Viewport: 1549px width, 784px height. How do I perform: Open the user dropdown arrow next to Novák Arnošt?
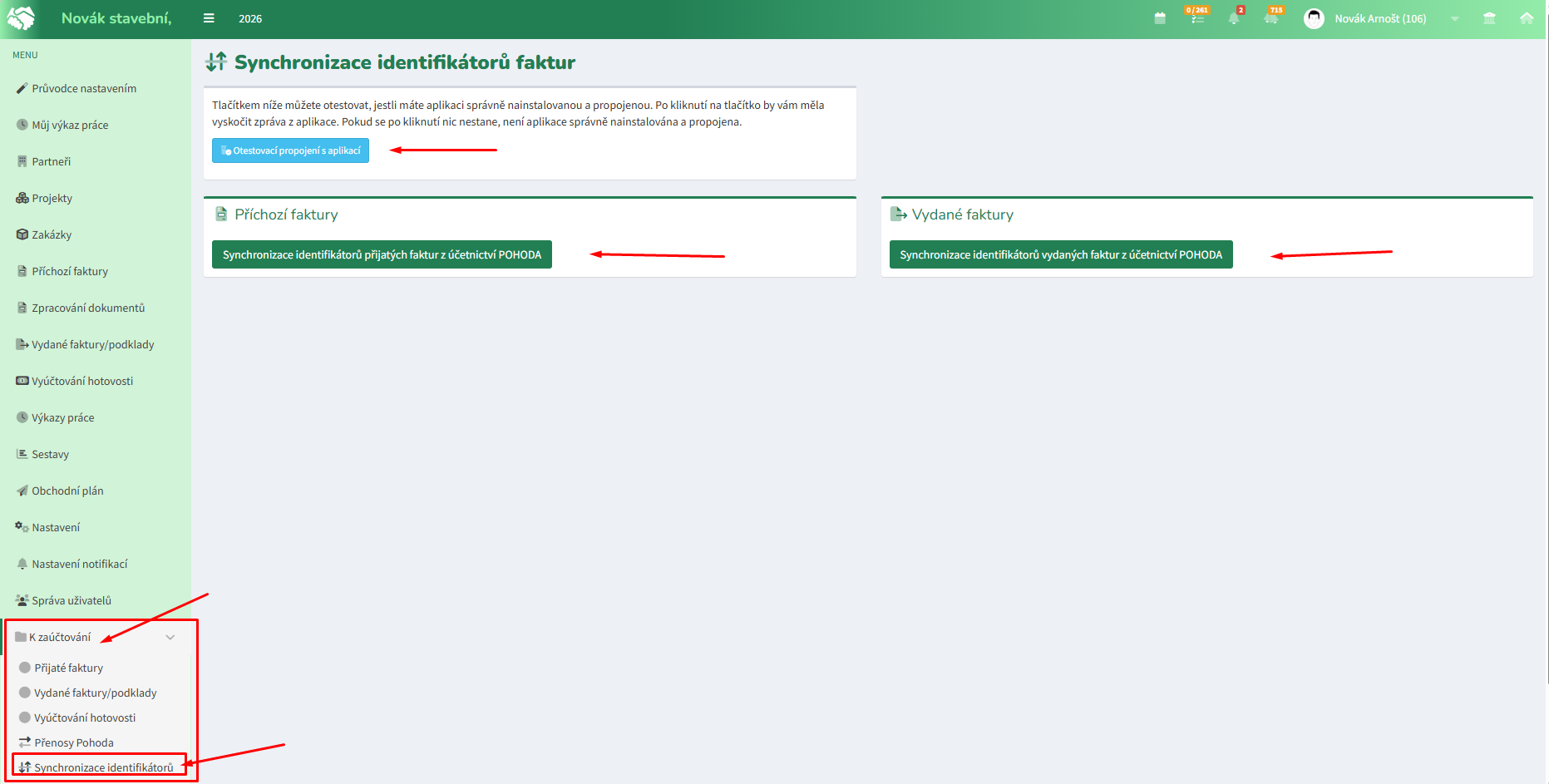coord(1454,19)
